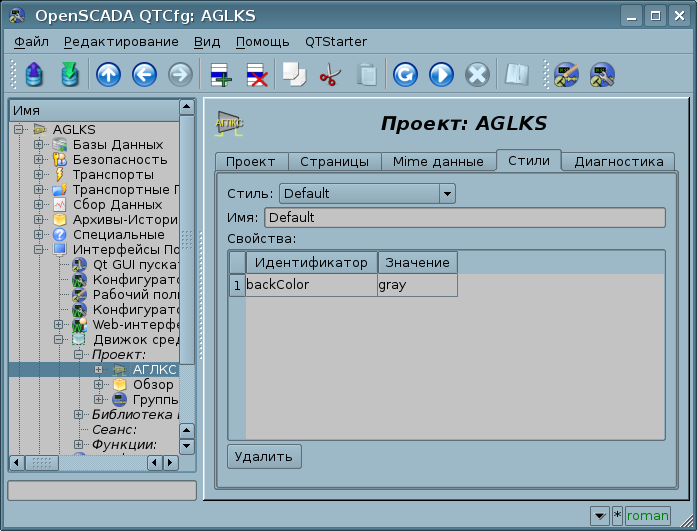Viewport: 697px width, 531px height.
Task: Expand the Безопасность tree node
Action: pos(39,160)
